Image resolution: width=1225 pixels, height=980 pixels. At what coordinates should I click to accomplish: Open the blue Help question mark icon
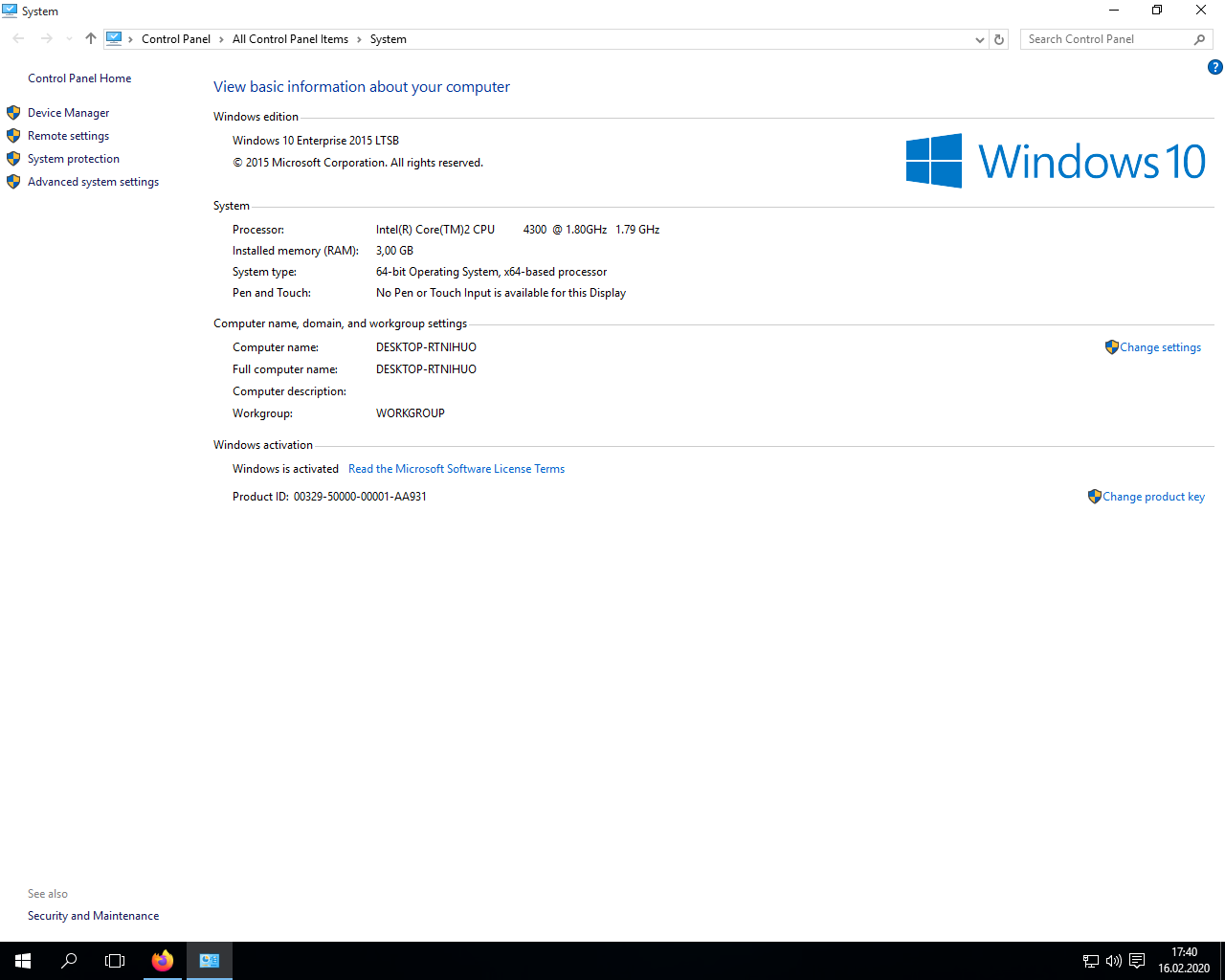tap(1214, 67)
